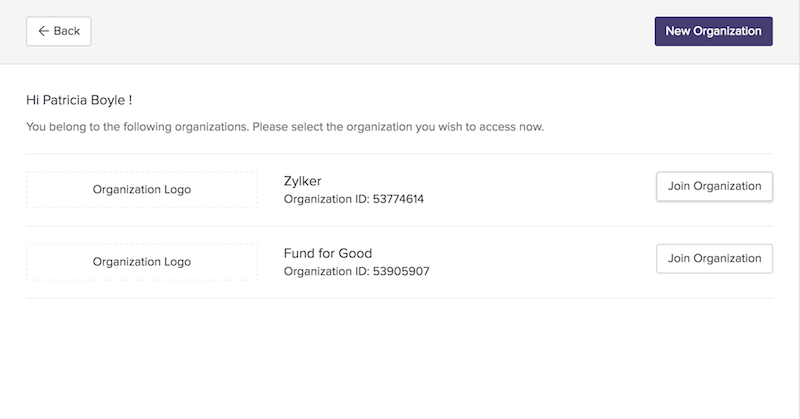Create a New Organization

click(x=713, y=31)
